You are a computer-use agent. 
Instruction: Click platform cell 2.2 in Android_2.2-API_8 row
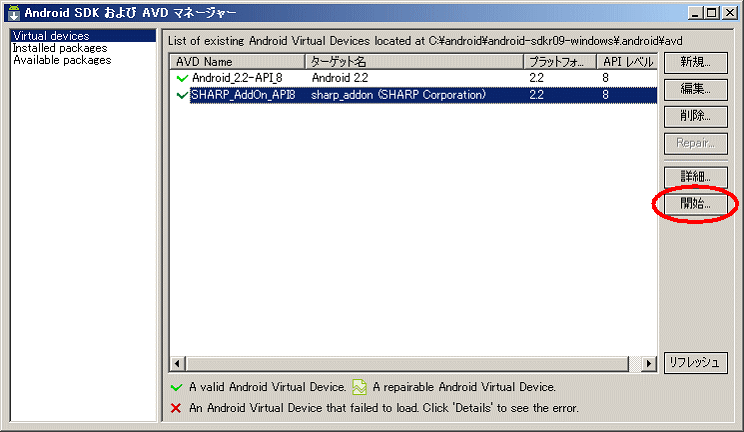click(536, 78)
